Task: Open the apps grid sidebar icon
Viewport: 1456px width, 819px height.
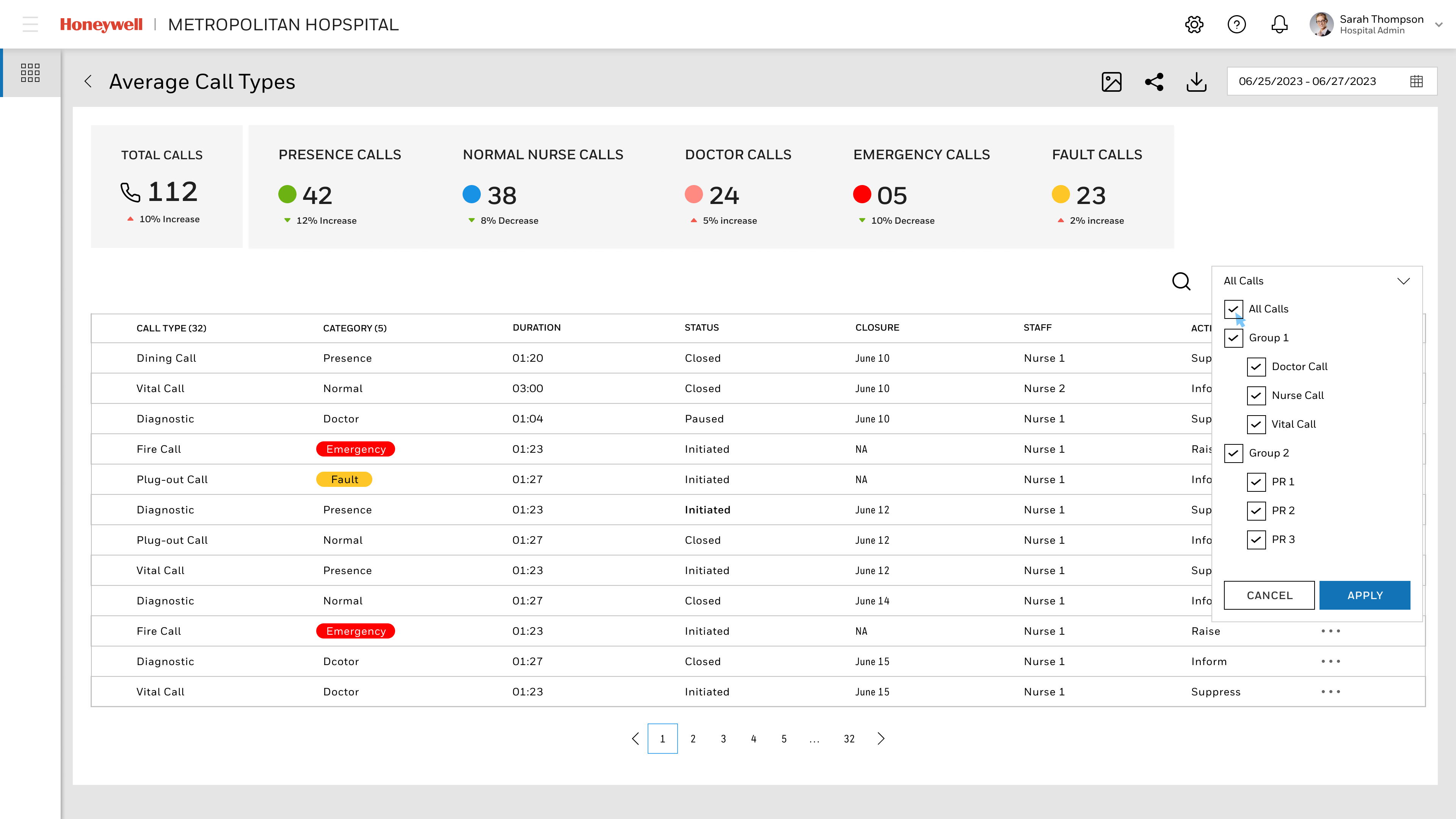Action: point(30,73)
